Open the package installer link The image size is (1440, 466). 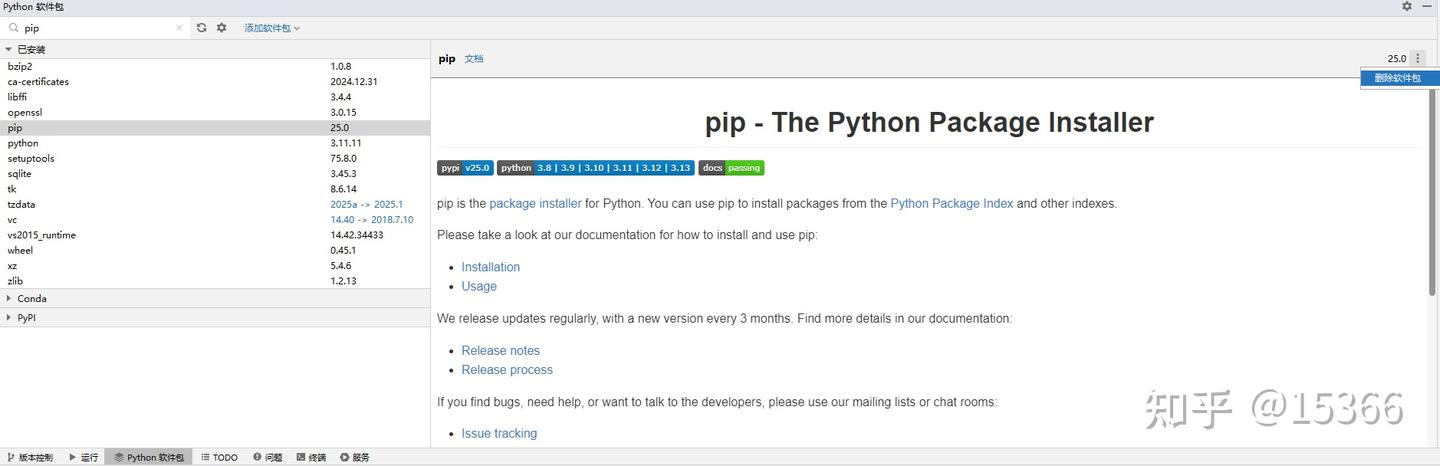(535, 203)
